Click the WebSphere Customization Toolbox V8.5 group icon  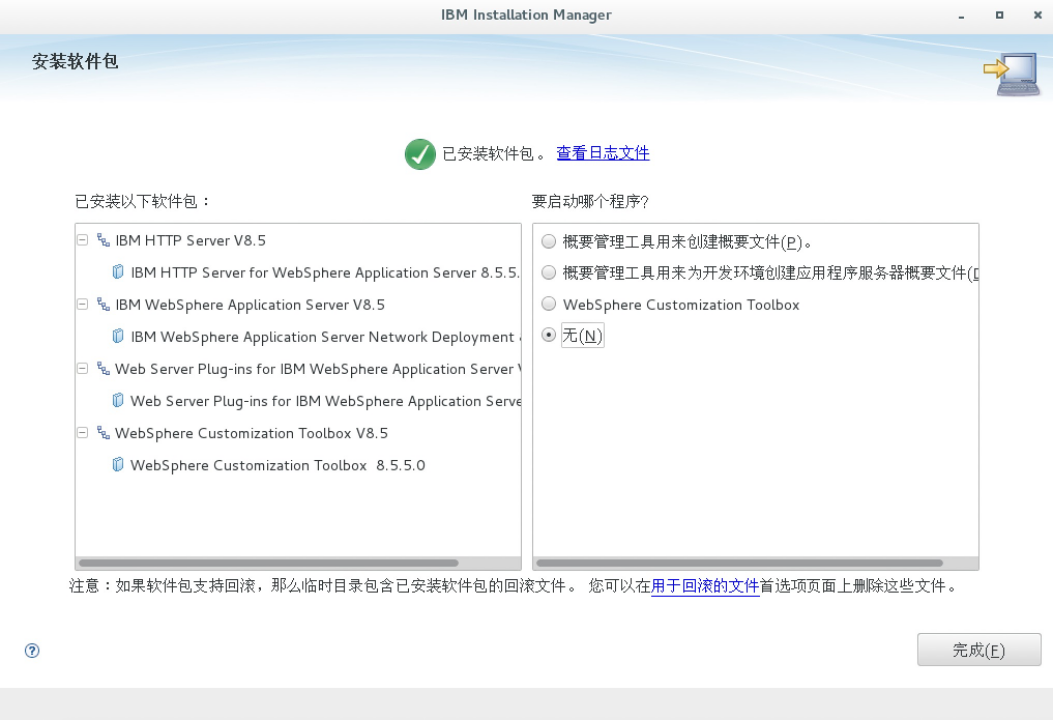[103, 433]
